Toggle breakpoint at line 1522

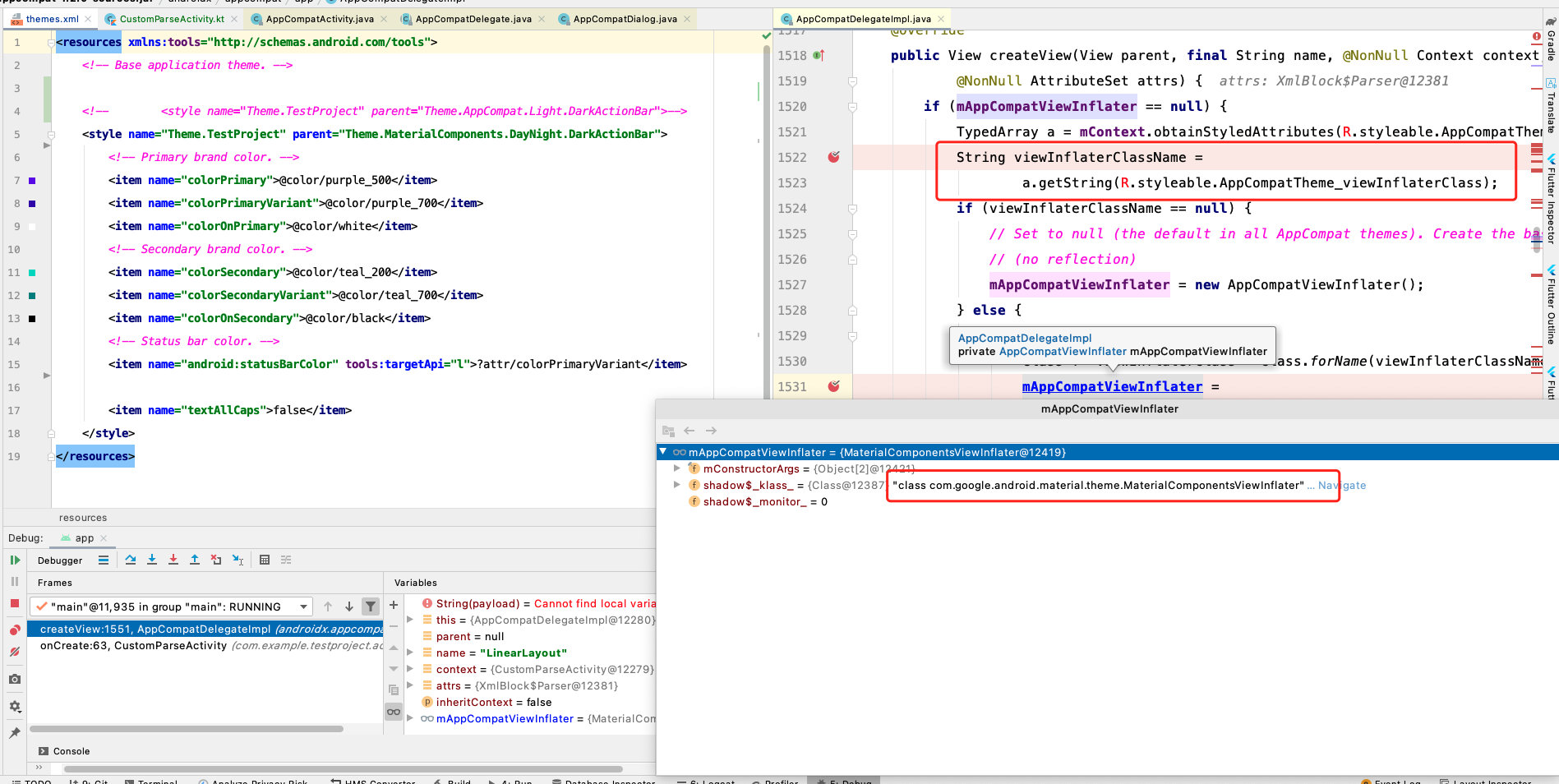point(833,157)
